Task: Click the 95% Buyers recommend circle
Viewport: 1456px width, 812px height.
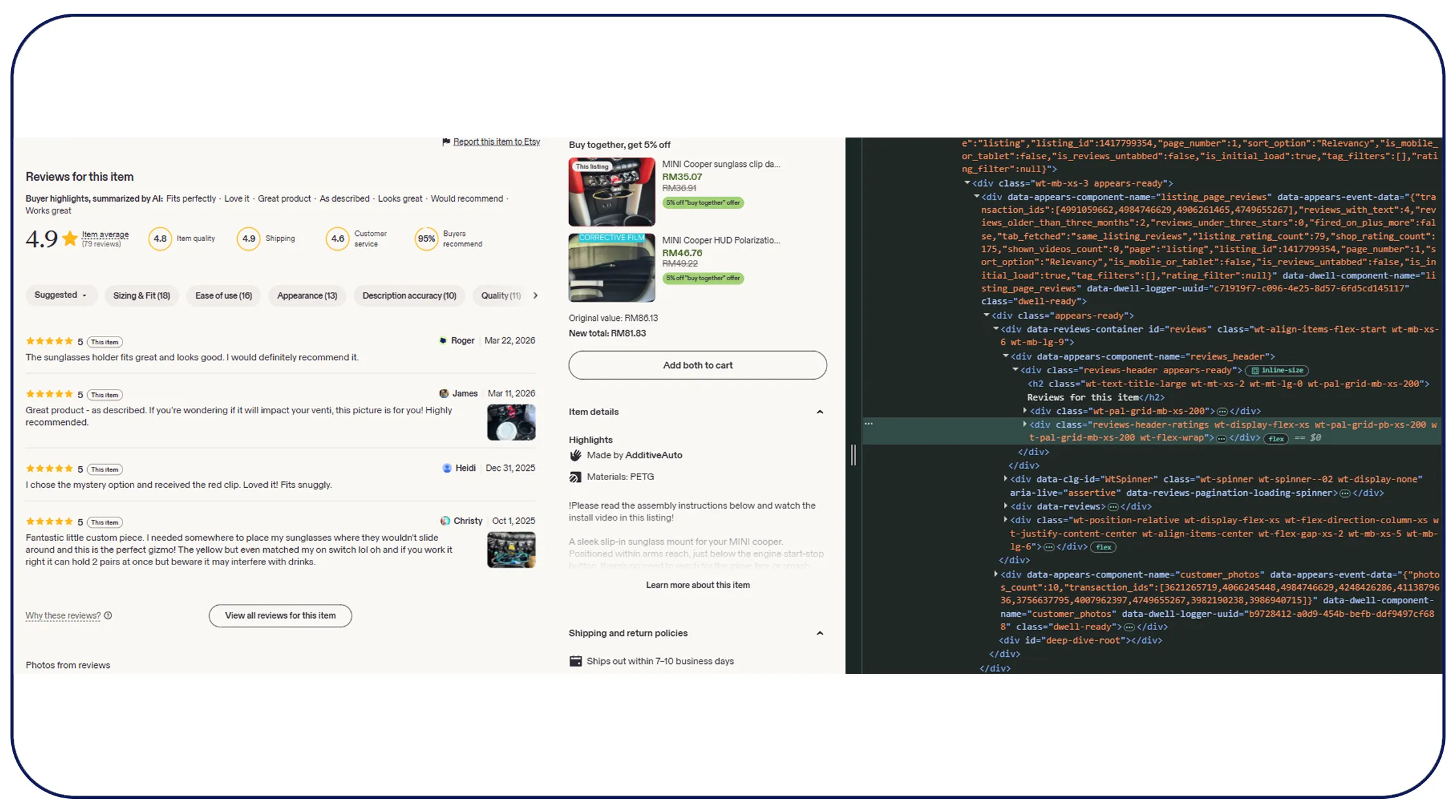Action: [x=426, y=239]
